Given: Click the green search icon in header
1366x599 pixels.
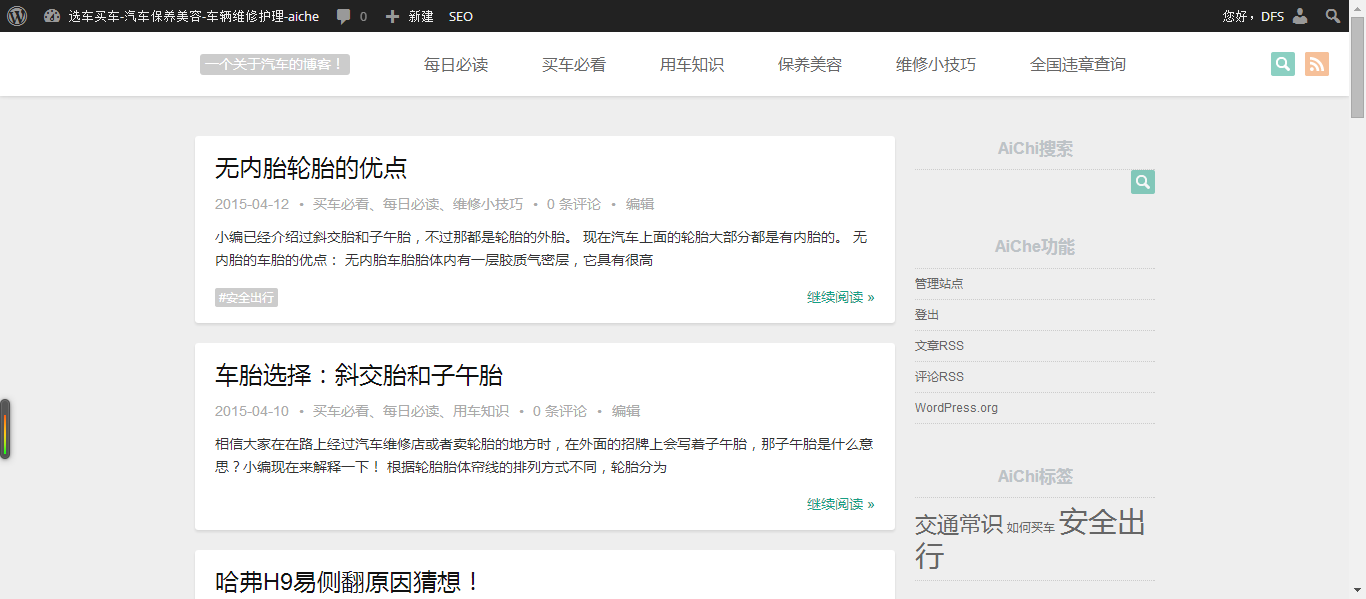Looking at the screenshot, I should [x=1283, y=64].
